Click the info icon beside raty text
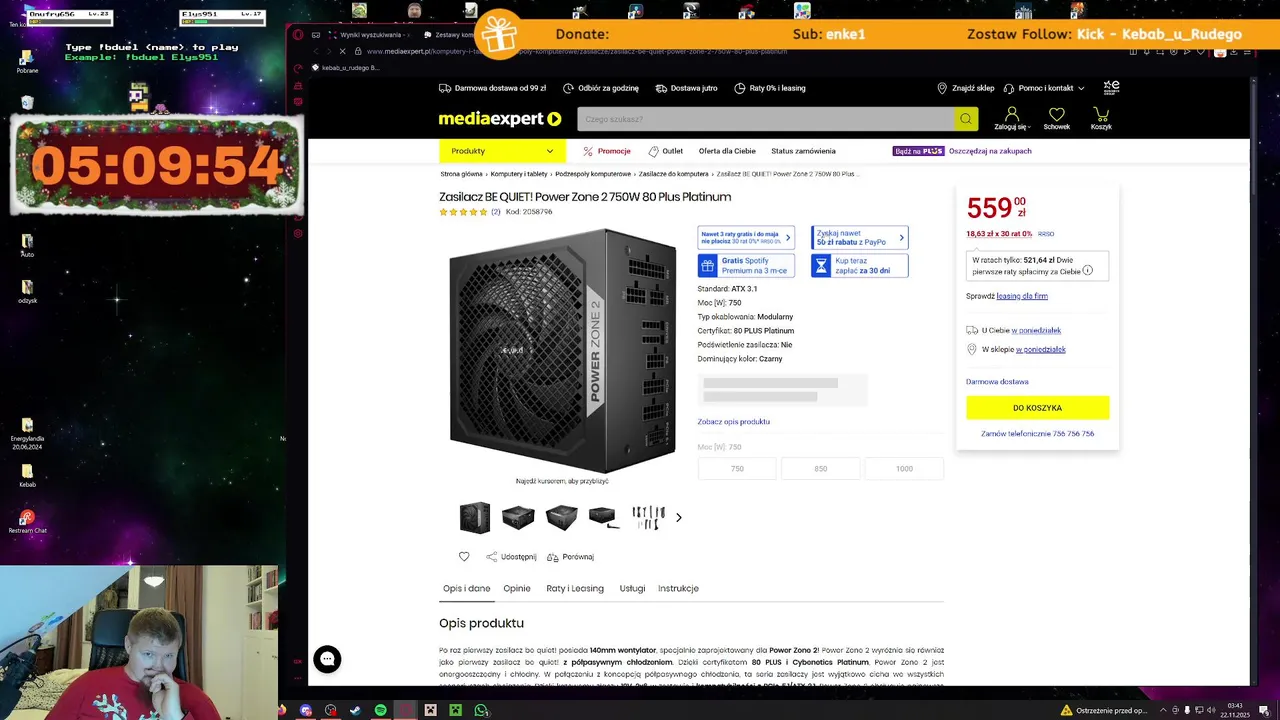This screenshot has height=720, width=1280. (x=1088, y=271)
